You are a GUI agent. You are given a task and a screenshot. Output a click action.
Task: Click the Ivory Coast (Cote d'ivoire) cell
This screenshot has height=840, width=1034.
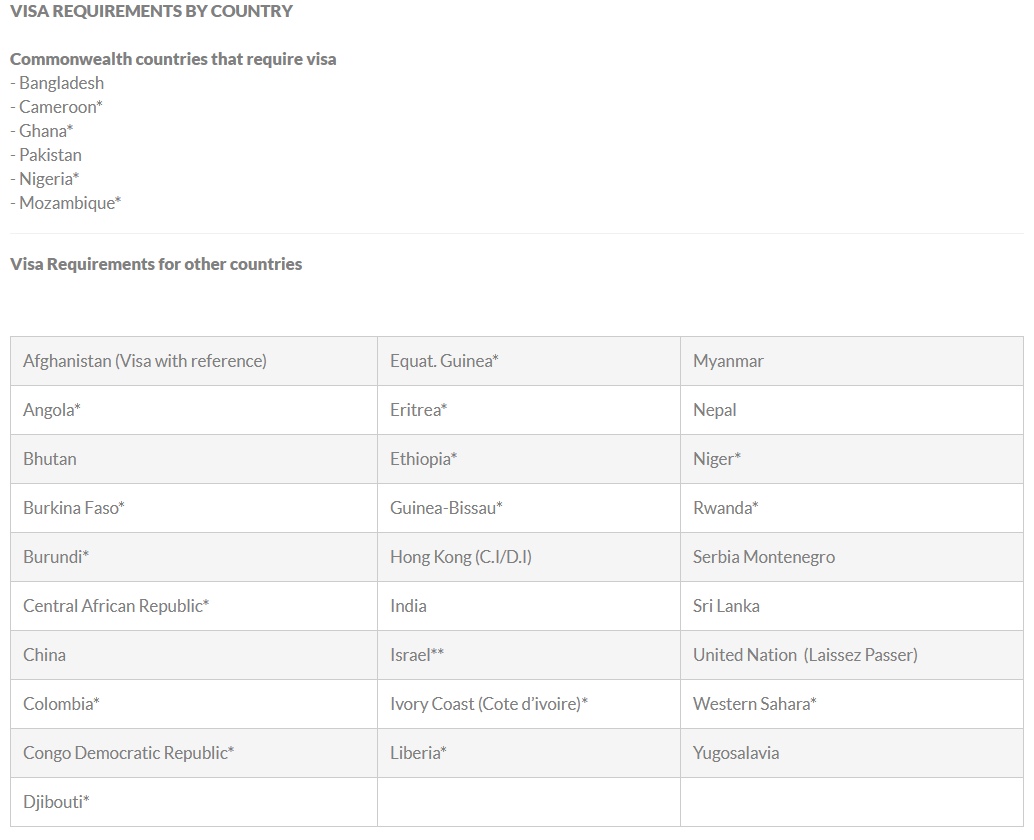(489, 704)
